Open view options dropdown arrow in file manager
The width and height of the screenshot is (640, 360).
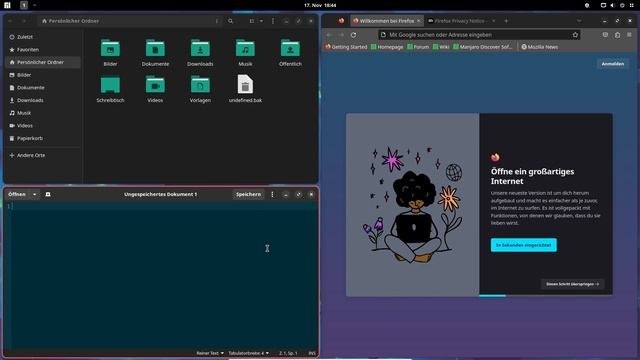(261, 21)
